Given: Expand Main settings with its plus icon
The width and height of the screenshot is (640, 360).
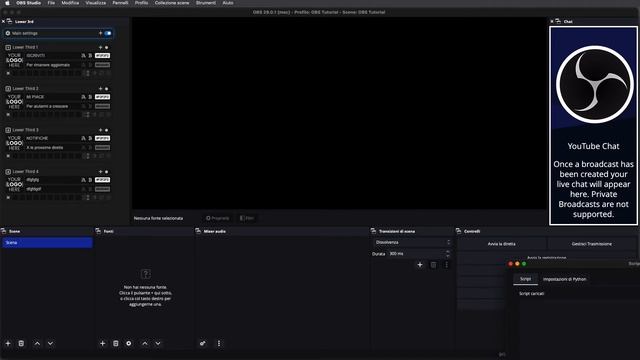Looking at the screenshot, I should [100, 33].
